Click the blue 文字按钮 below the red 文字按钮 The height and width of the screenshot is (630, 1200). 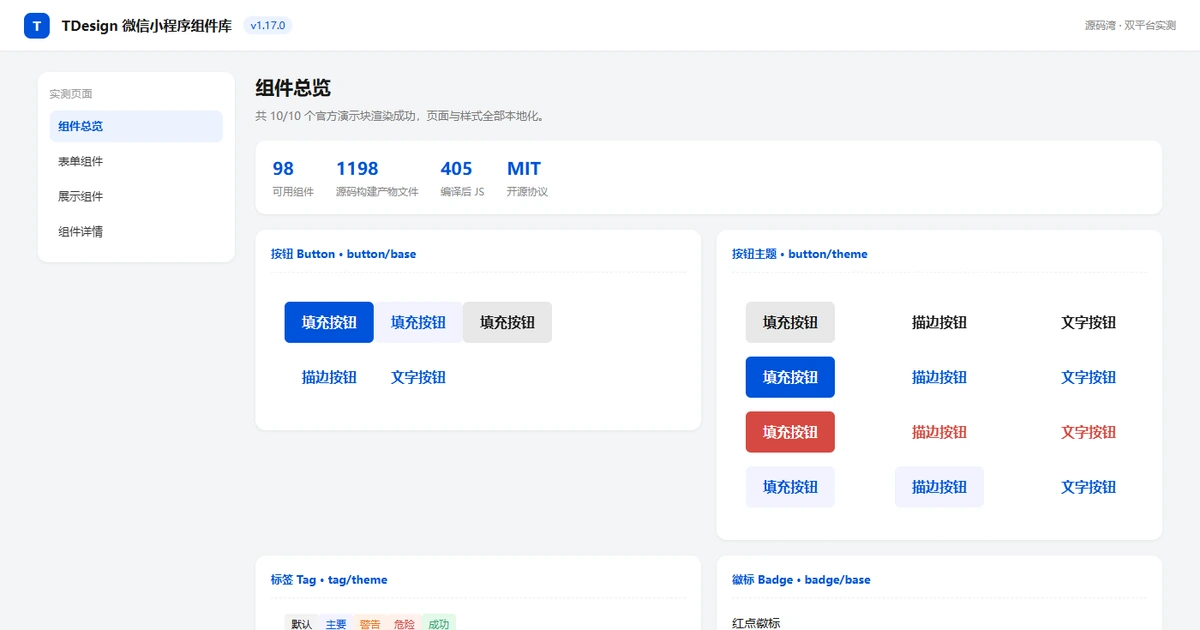[x=1088, y=487]
